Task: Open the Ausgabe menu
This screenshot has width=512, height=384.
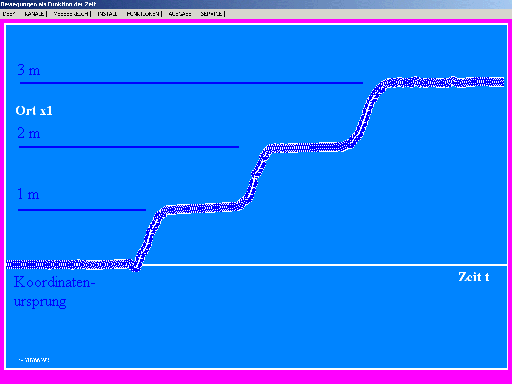Action: point(180,14)
